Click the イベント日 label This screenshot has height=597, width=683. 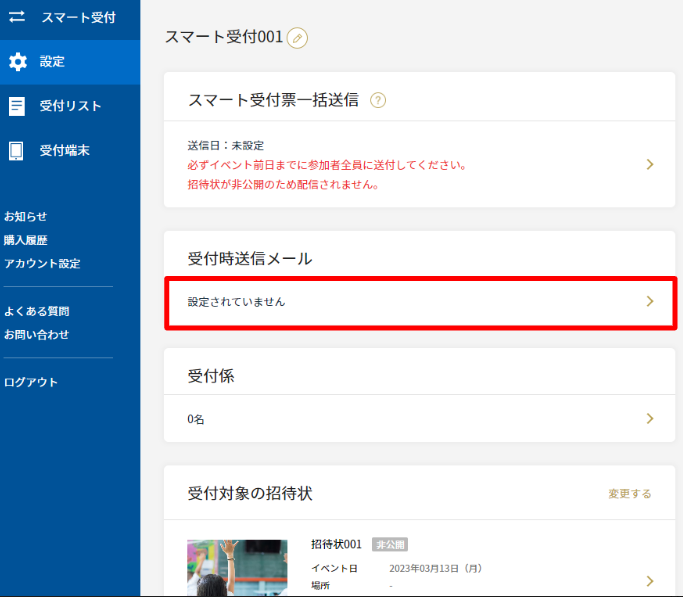coord(335,568)
